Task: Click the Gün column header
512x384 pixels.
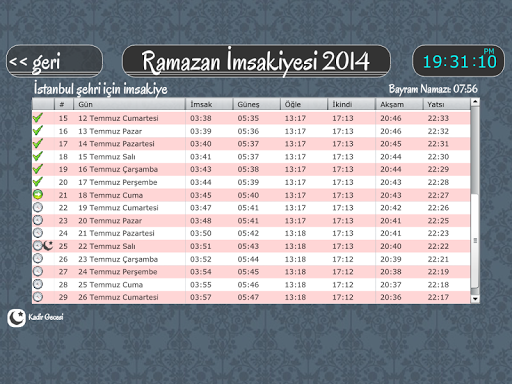Action: pyautogui.click(x=130, y=104)
